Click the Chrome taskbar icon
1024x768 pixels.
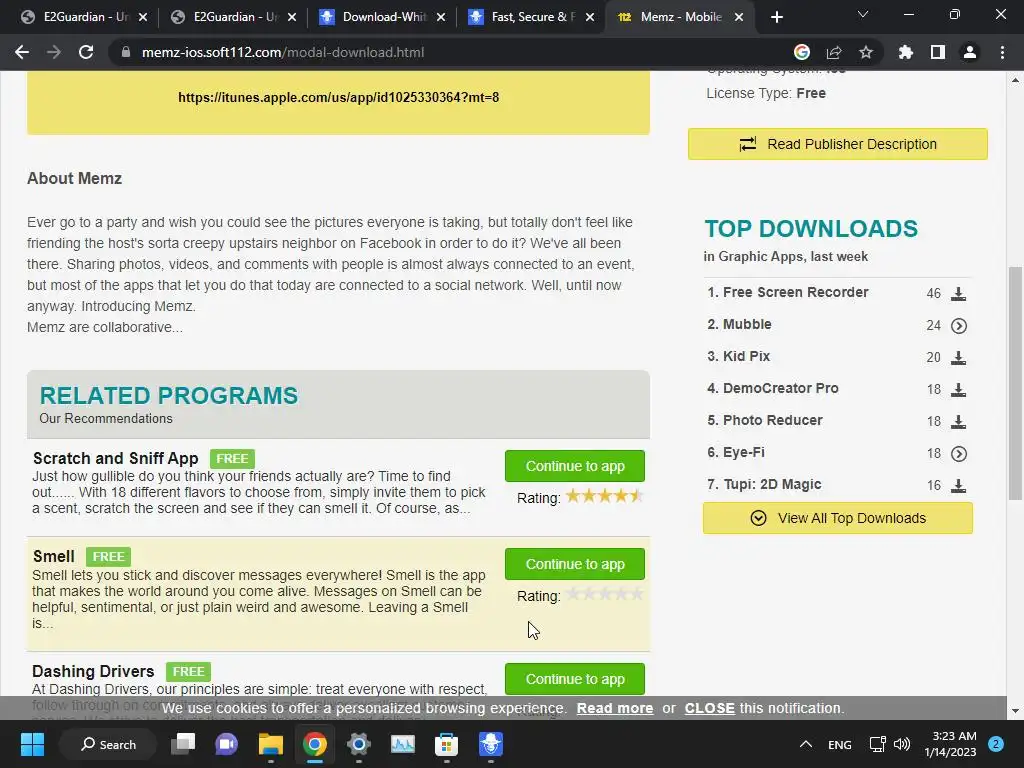315,744
